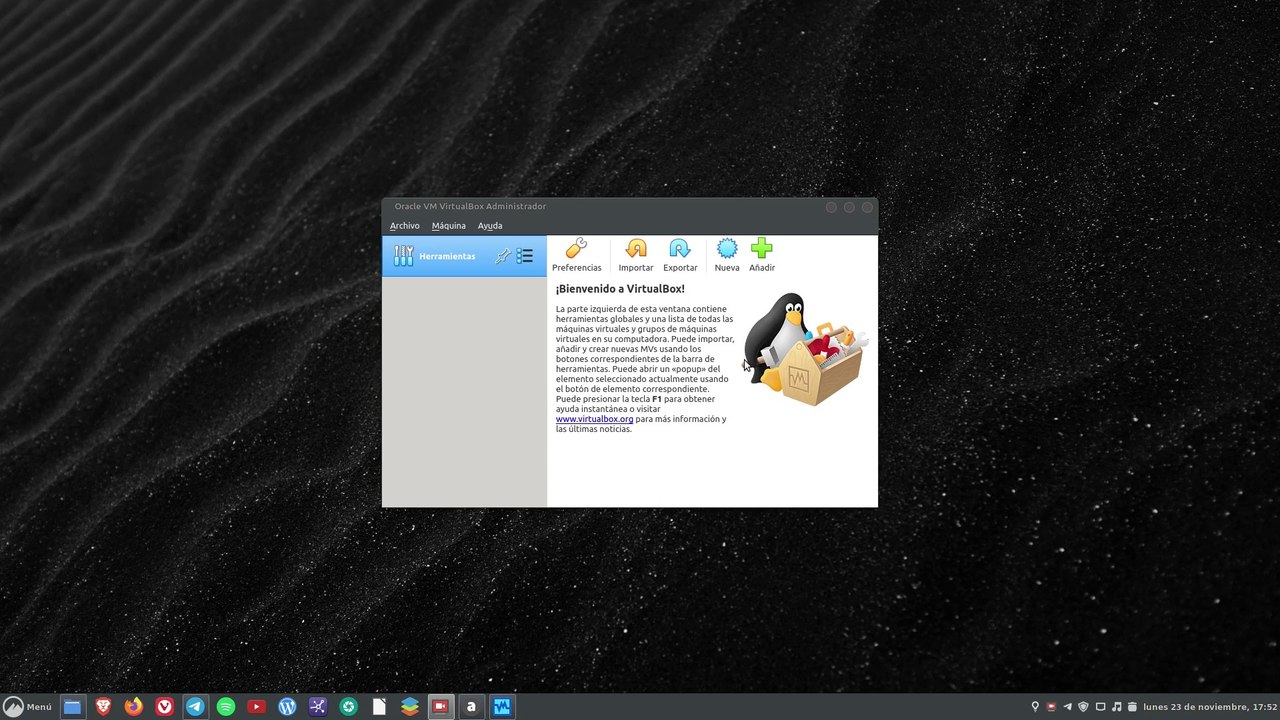Viewport: 1280px width, 720px height.
Task: Launch Brave browser from taskbar
Action: [x=103, y=707]
